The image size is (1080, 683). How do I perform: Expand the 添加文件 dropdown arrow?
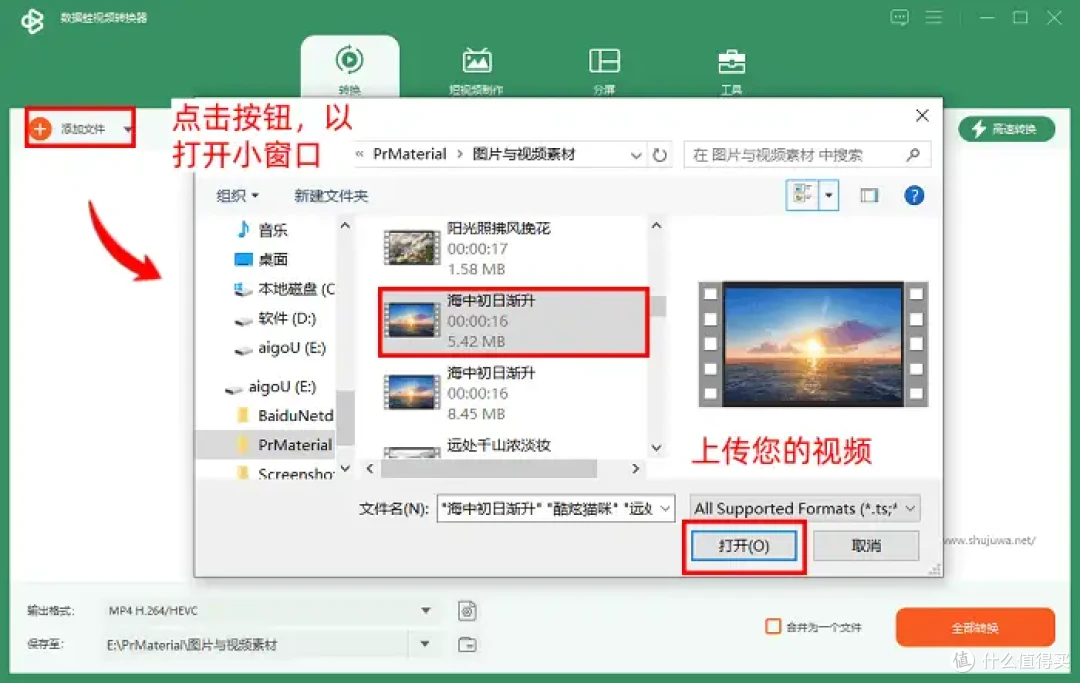(127, 129)
